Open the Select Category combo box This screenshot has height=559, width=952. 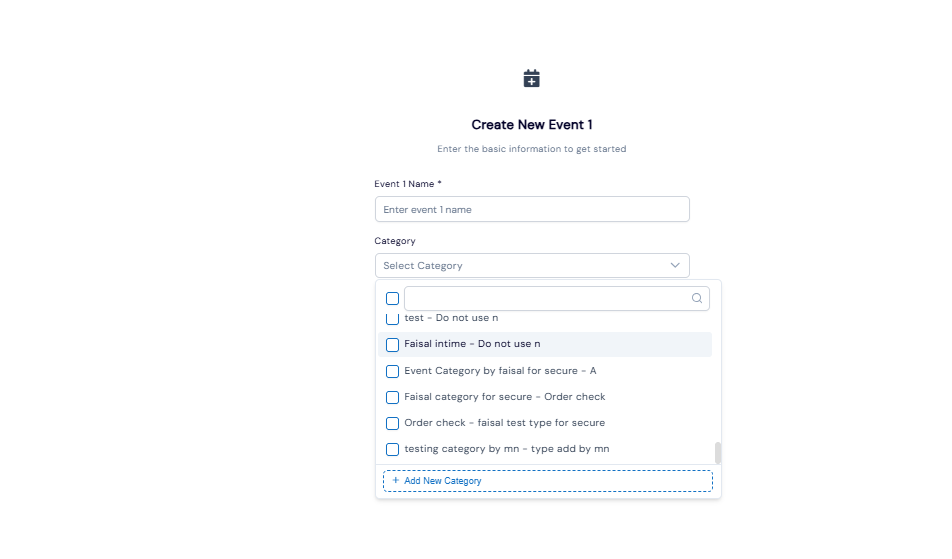pyautogui.click(x=520, y=265)
